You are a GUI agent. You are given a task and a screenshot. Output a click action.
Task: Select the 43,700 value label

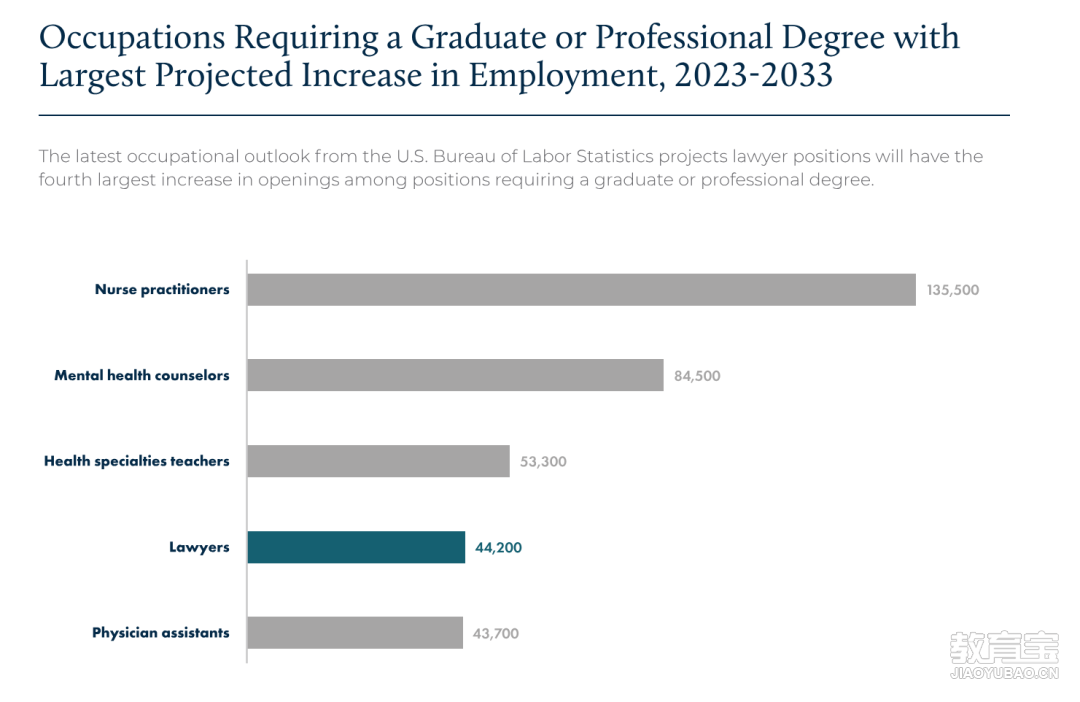coord(496,634)
